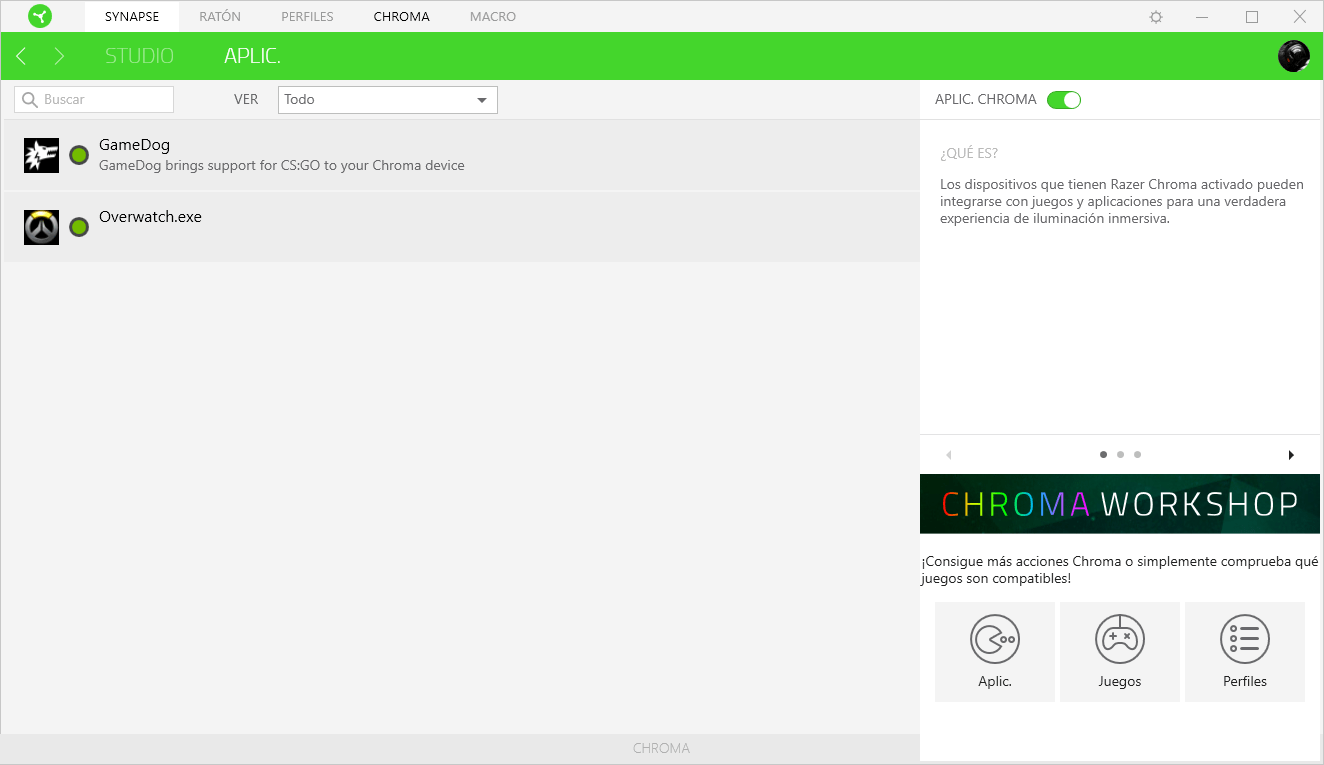Show previous info slide arrow

click(x=948, y=455)
